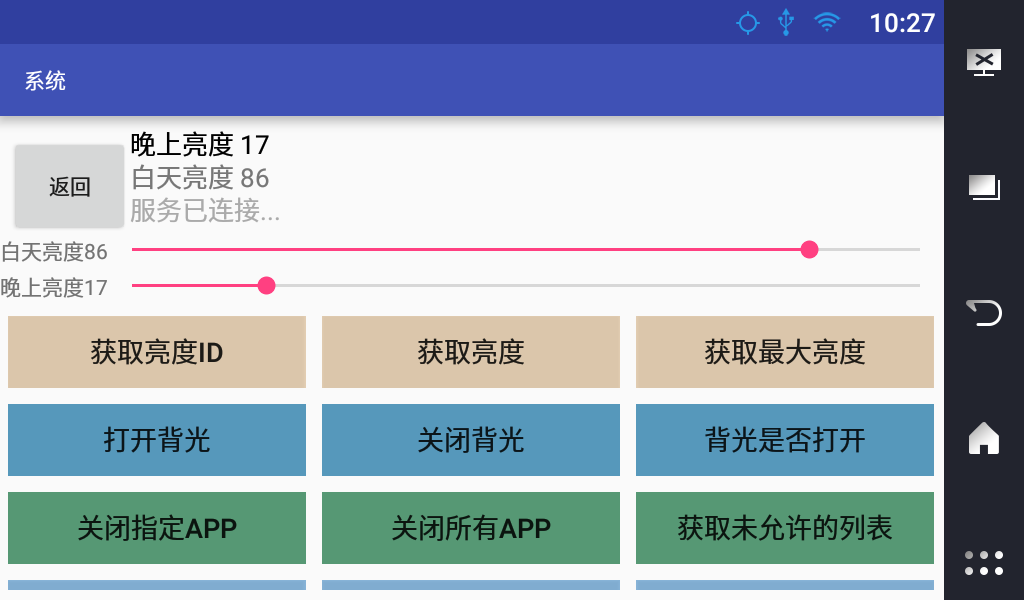
Task: Click the 晚上亮度17 slider label
Action: pyautogui.click(x=54, y=287)
